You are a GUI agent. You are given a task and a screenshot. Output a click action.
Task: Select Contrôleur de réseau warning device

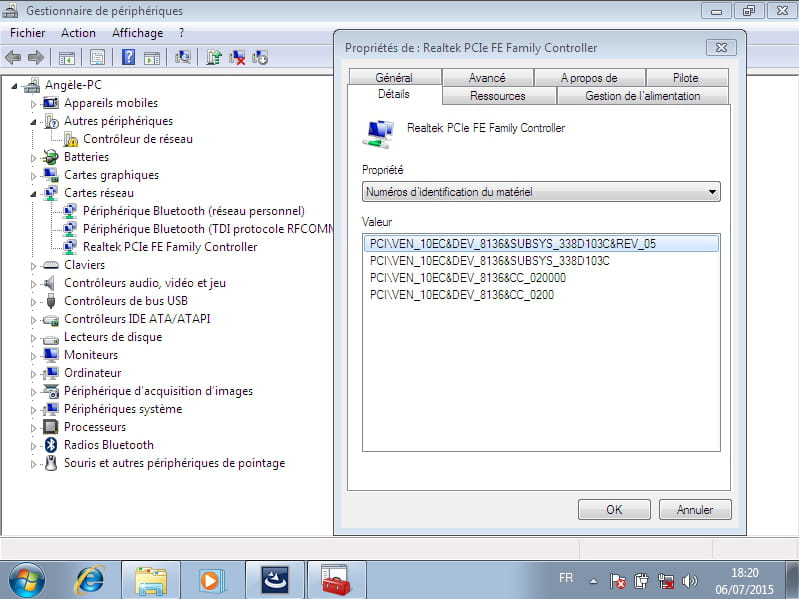coord(138,139)
